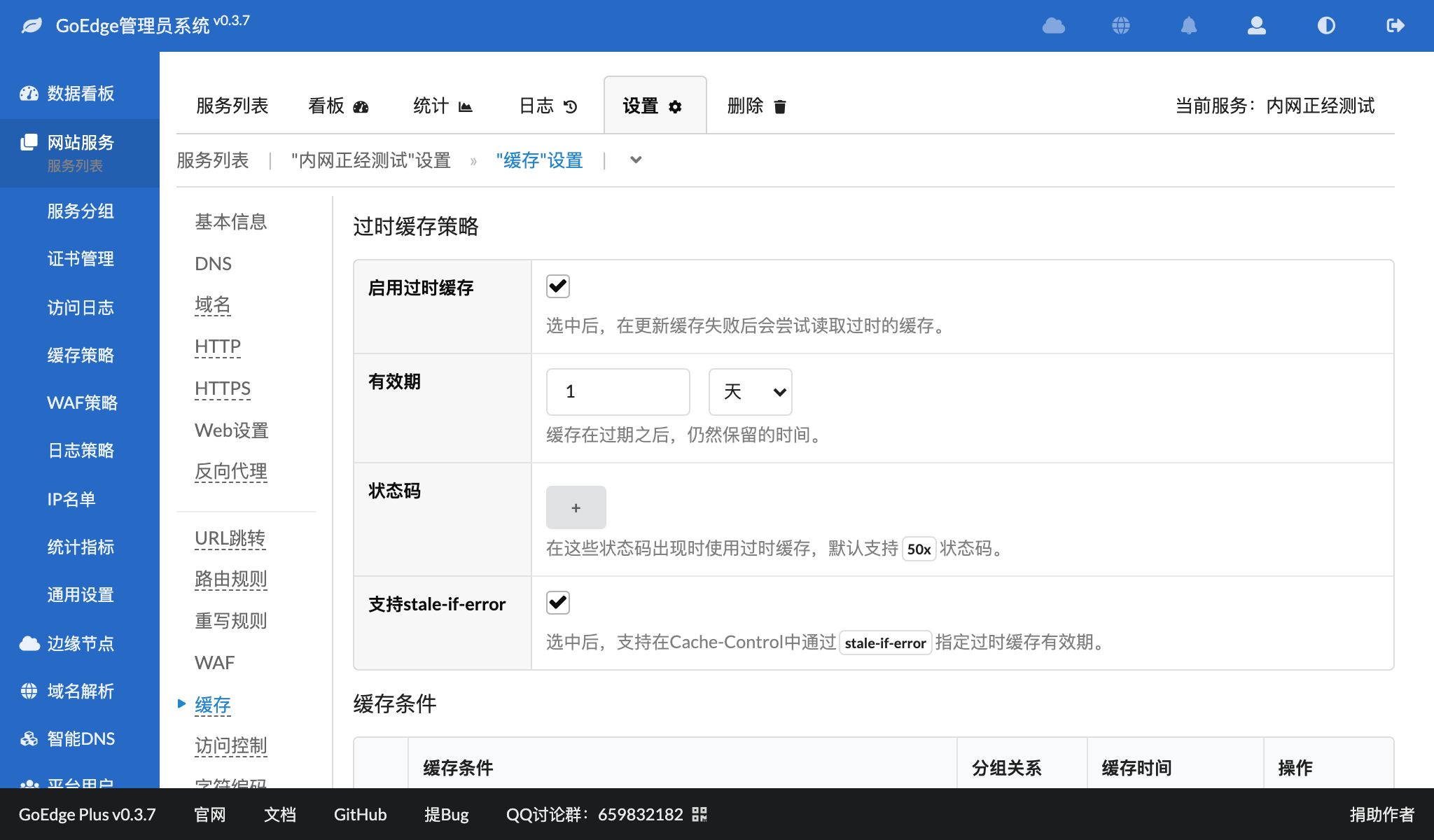Click the 数据看板 dashboard icon
This screenshot has width=1434, height=840.
29,93
